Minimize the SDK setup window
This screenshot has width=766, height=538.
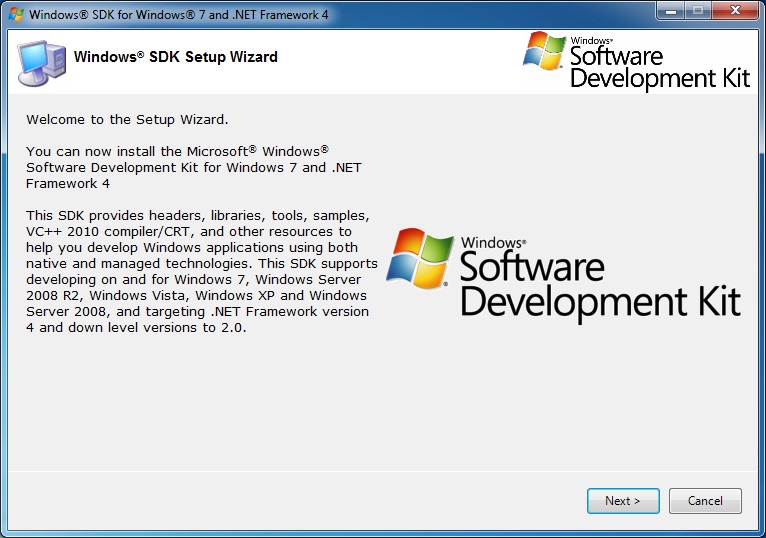(x=671, y=10)
